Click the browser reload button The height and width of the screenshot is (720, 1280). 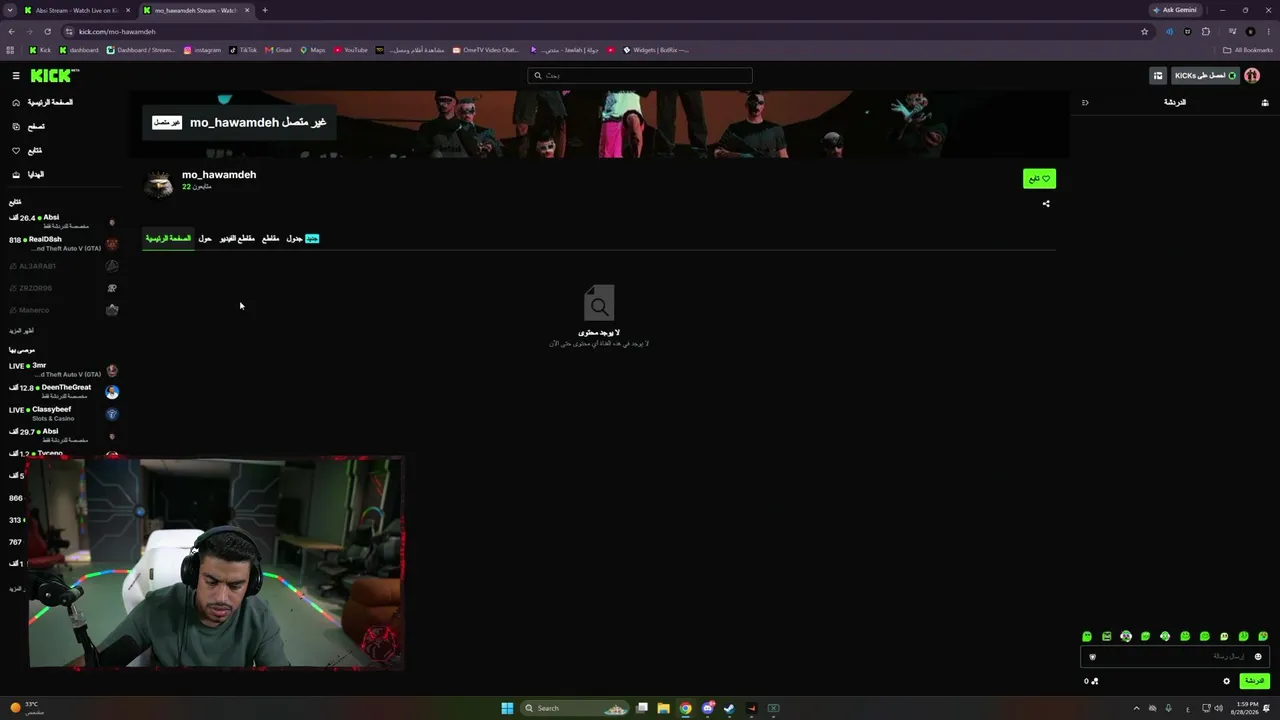47,31
